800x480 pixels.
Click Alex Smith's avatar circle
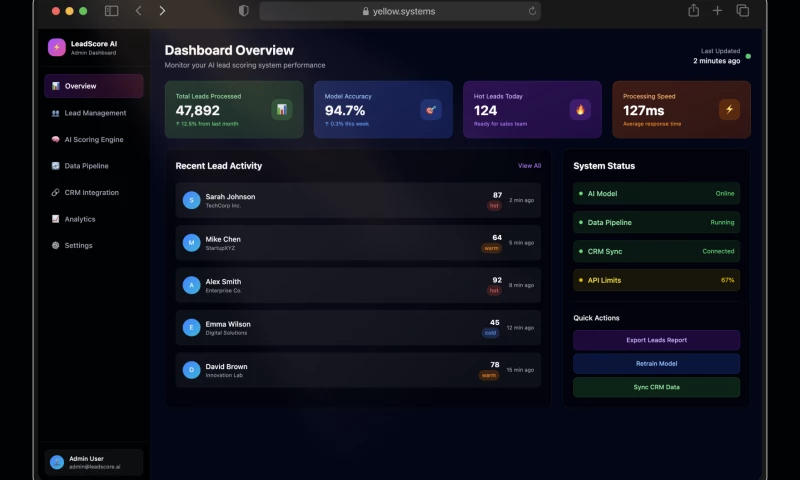click(x=191, y=285)
